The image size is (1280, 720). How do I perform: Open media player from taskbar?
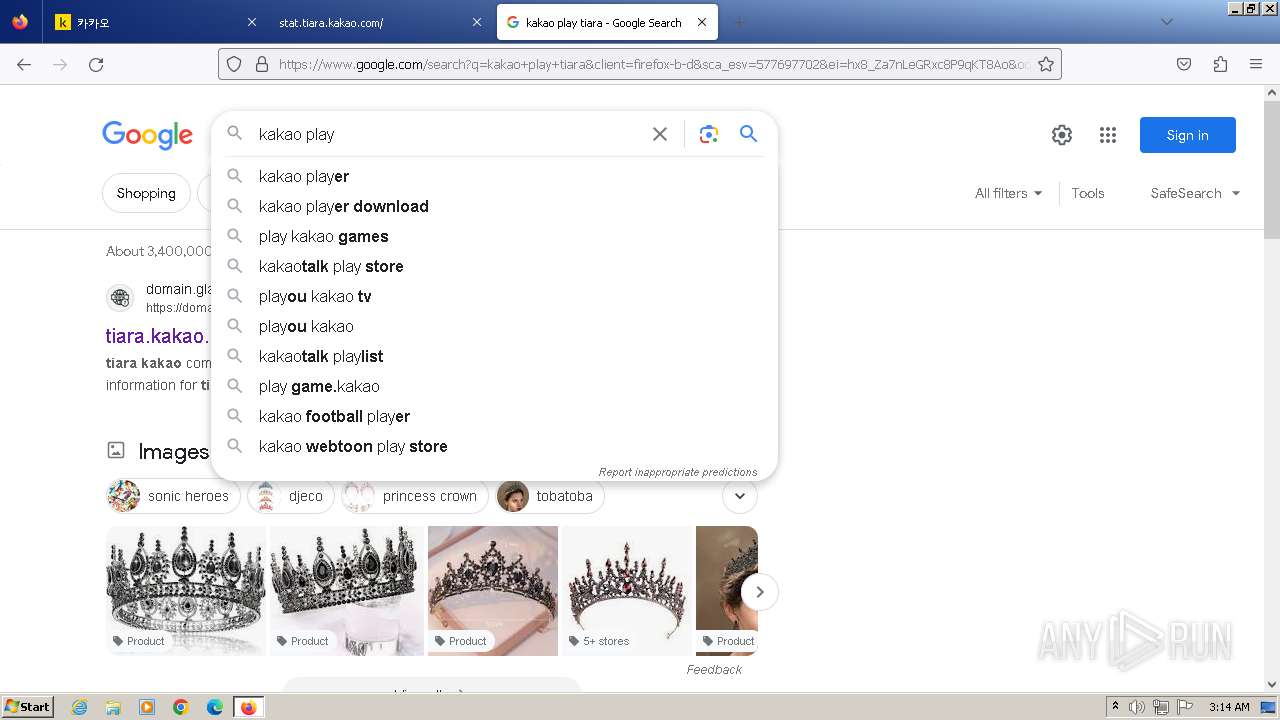147,707
